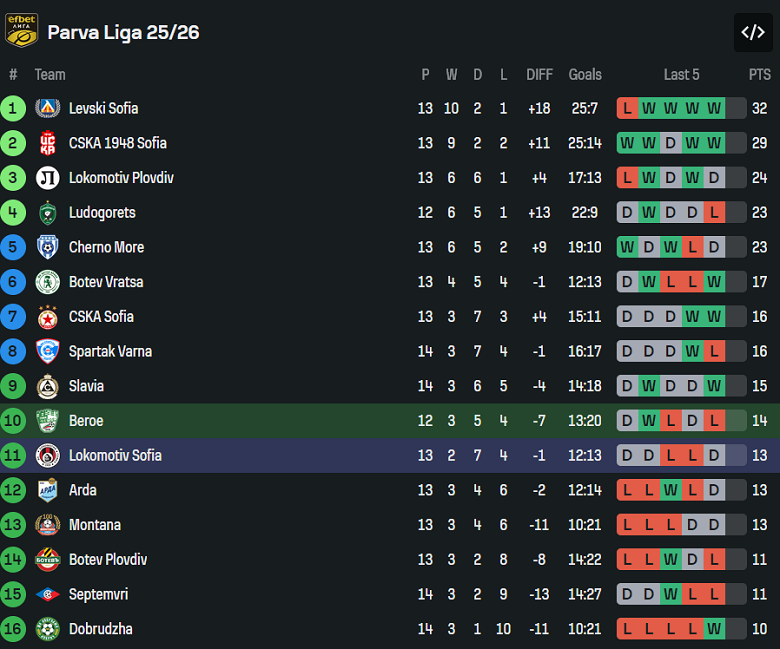Open the Beroe team link
The image size is (780, 649).
pyautogui.click(x=86, y=421)
